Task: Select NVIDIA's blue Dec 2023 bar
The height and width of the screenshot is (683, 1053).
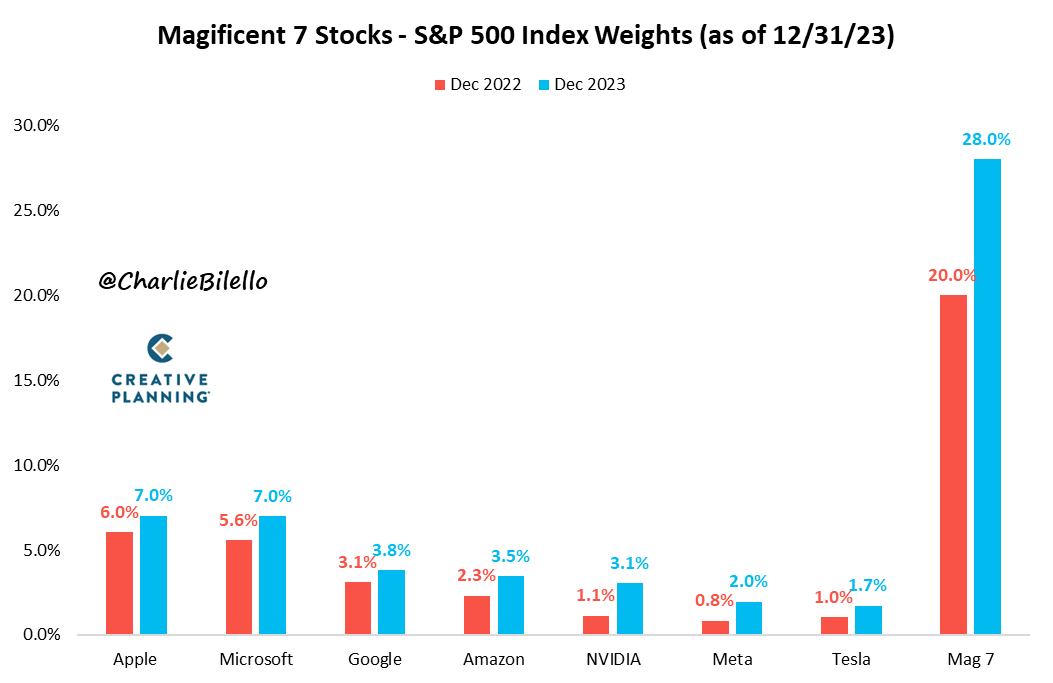Action: [x=629, y=608]
